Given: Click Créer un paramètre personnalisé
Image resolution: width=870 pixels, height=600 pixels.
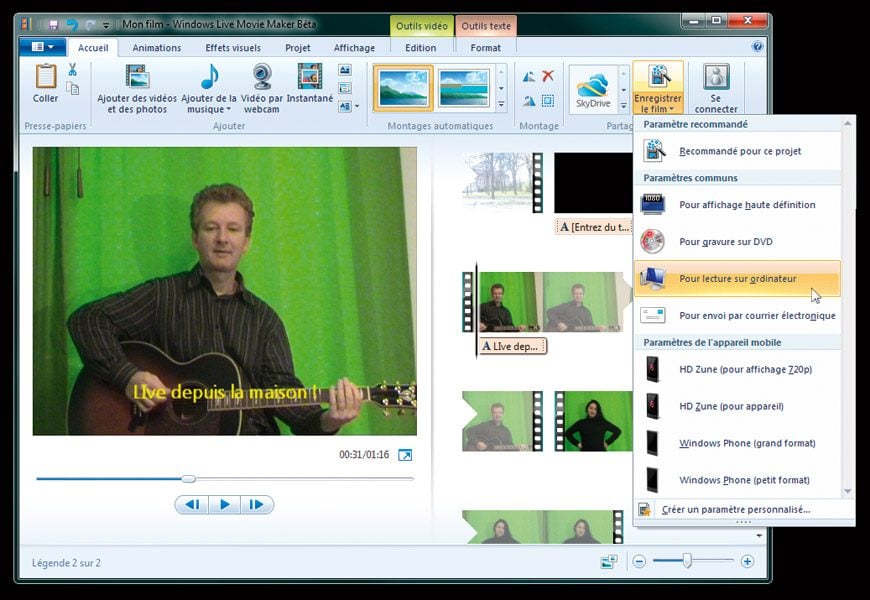Looking at the screenshot, I should coord(735,510).
